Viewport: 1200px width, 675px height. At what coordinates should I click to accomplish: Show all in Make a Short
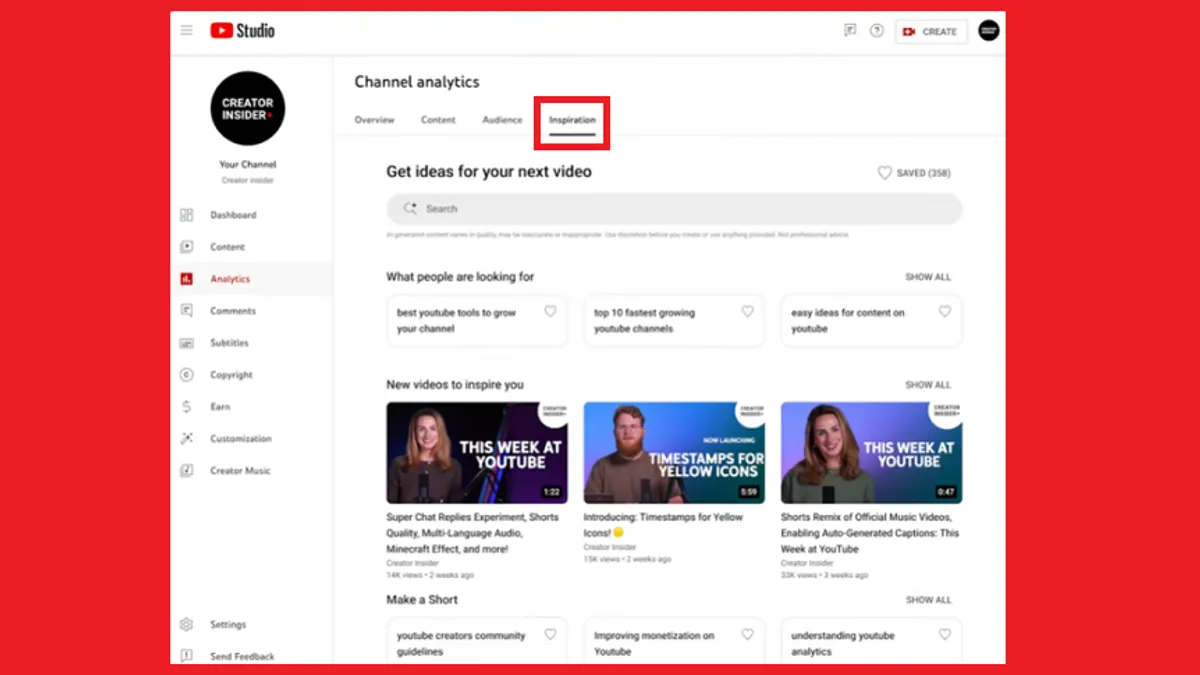(928, 600)
